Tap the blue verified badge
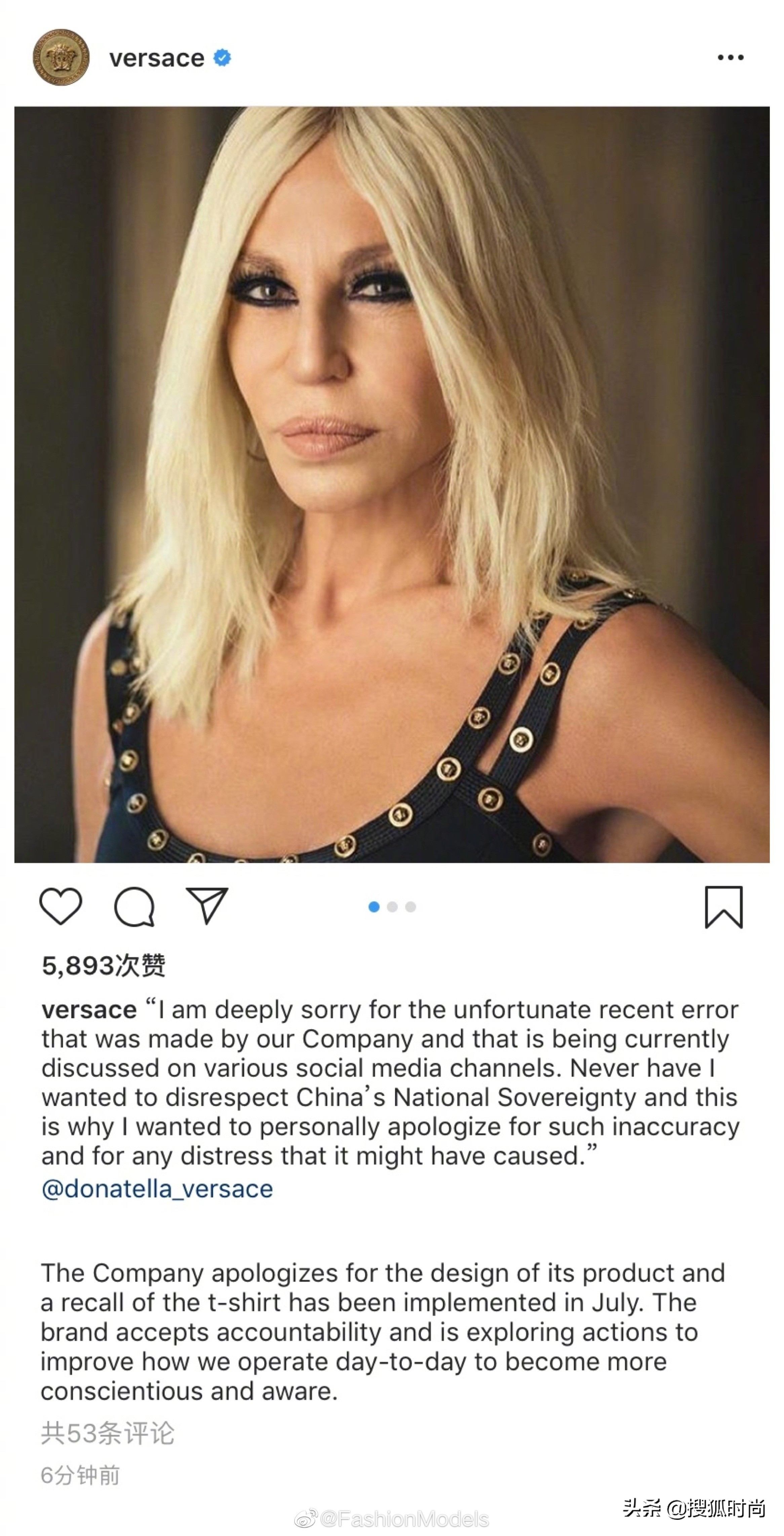This screenshot has height=1536, width=784. tap(222, 58)
